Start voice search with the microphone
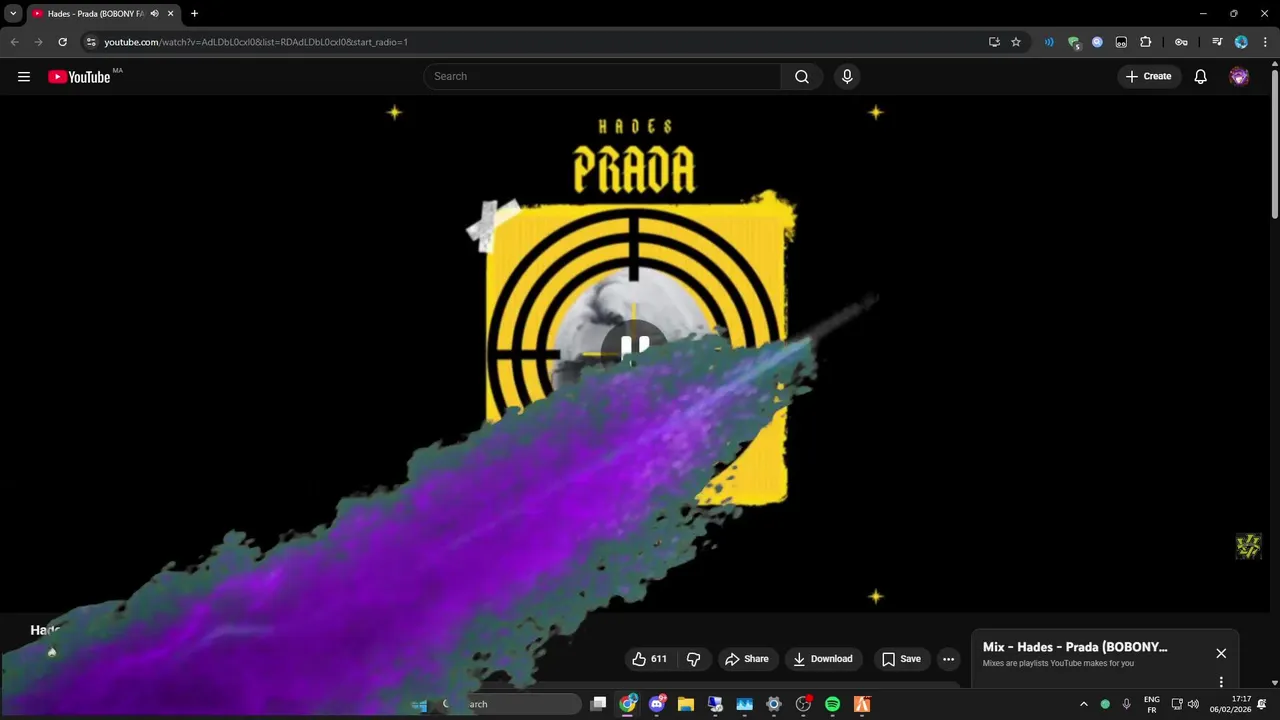This screenshot has width=1280, height=720. tap(847, 76)
